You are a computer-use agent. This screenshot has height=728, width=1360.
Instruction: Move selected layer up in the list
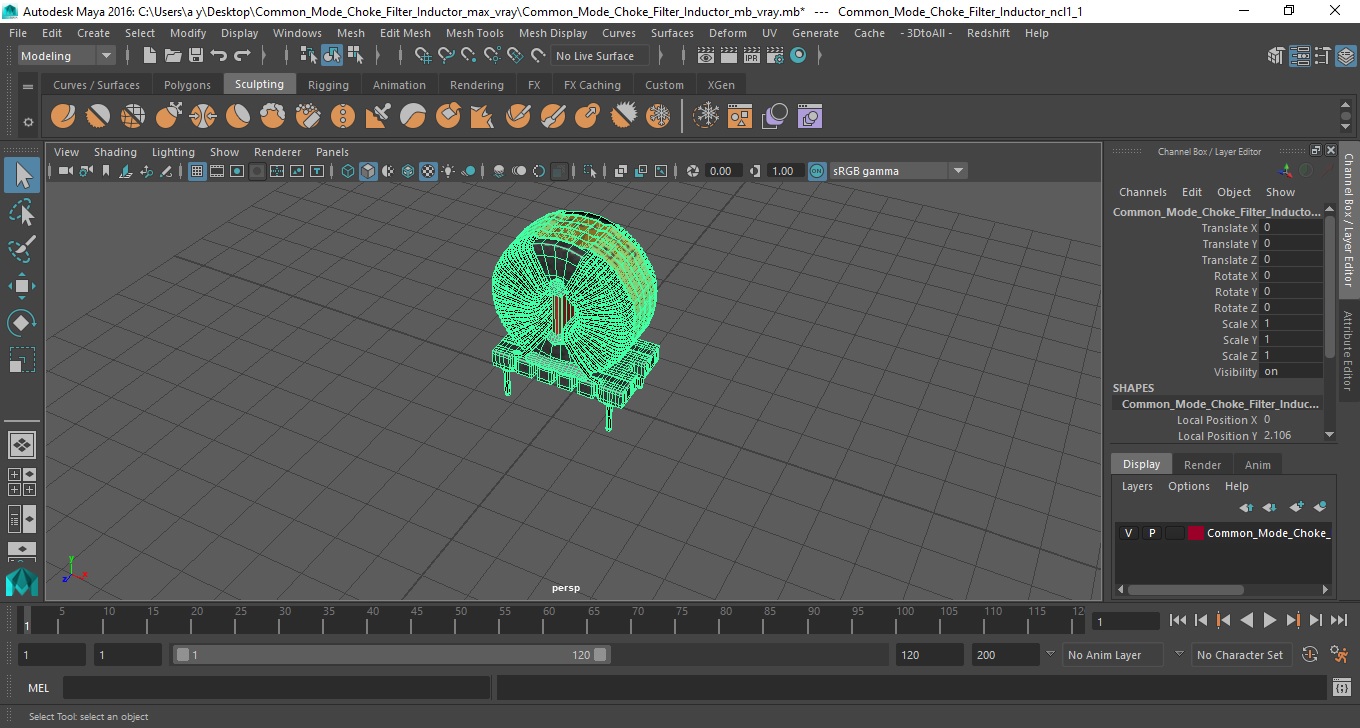1246,507
